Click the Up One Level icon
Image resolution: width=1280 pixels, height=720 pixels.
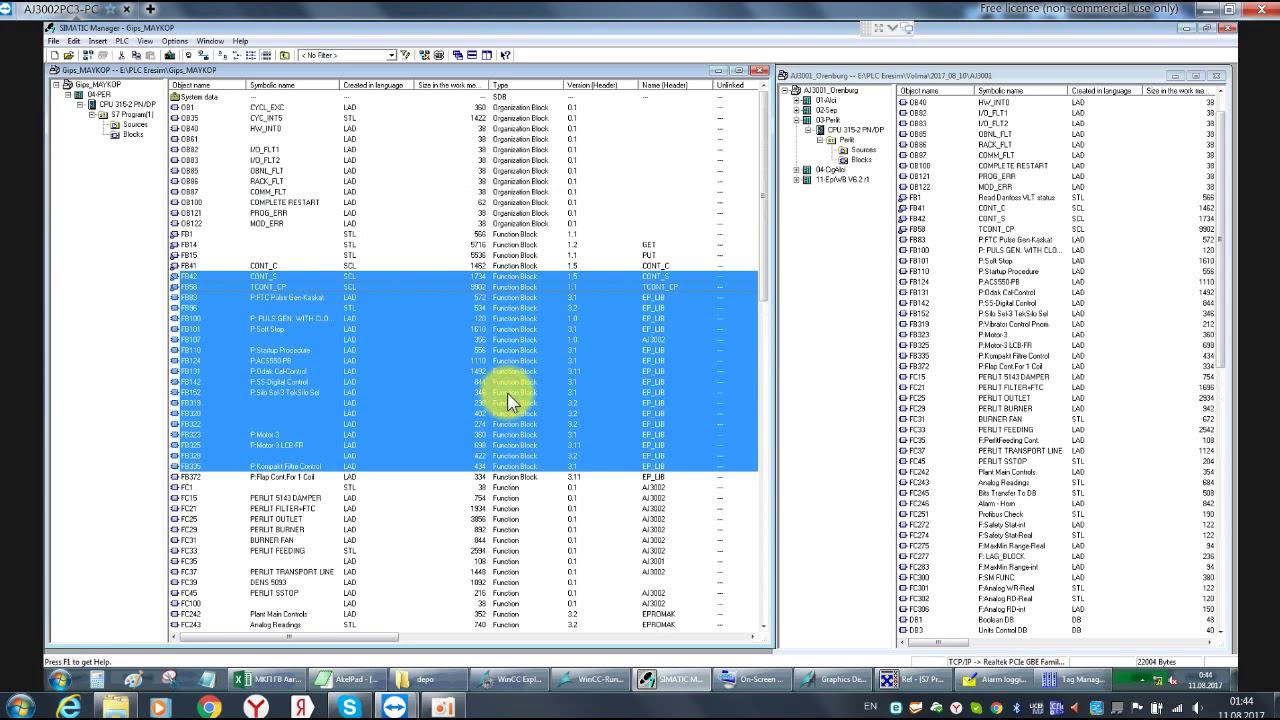point(284,55)
